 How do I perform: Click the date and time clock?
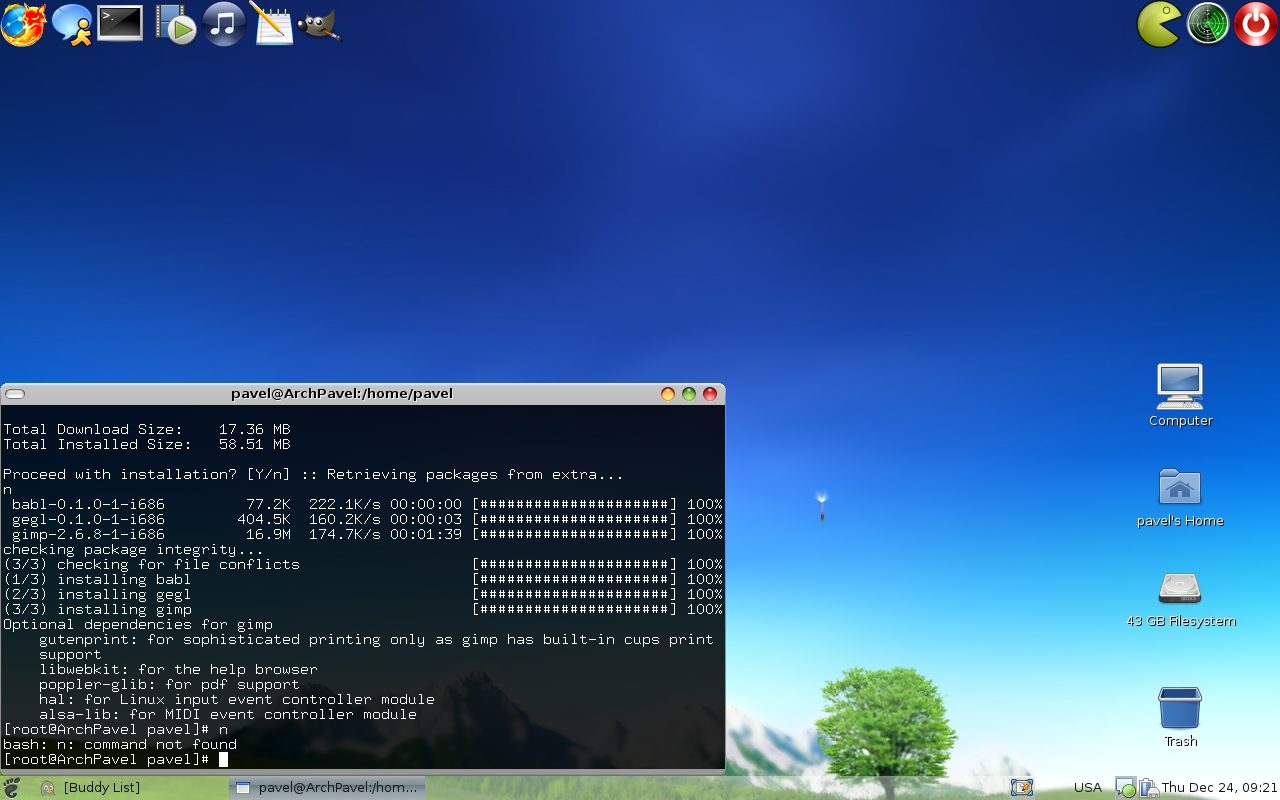1219,788
